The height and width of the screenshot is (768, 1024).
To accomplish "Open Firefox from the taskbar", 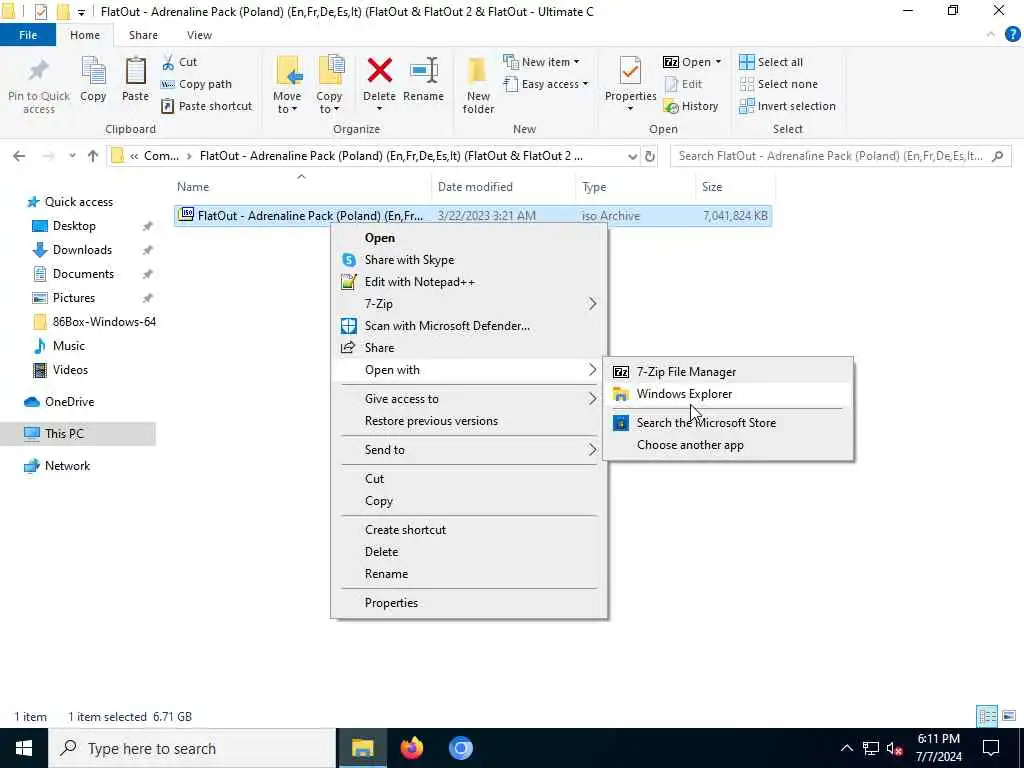I will [411, 748].
